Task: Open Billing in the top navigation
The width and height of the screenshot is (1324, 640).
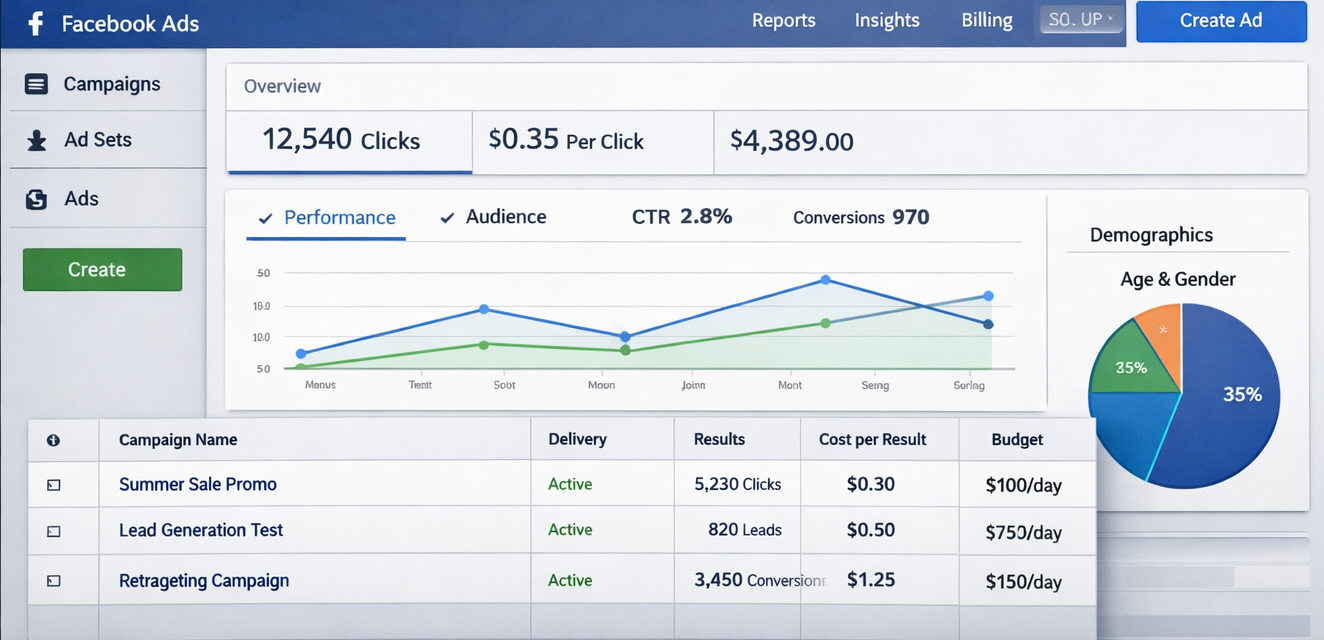Action: [987, 21]
